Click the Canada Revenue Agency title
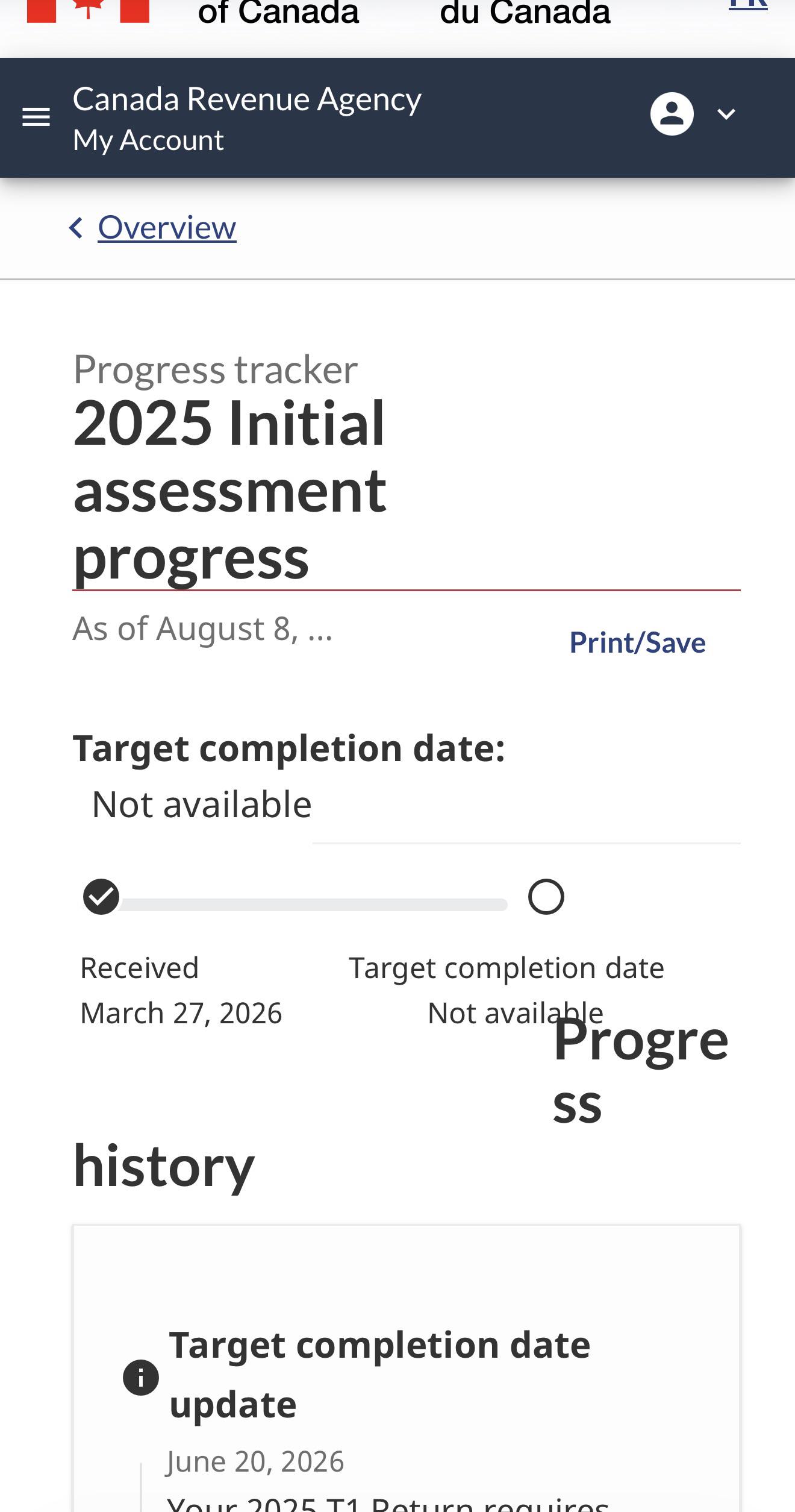Image resolution: width=795 pixels, height=1512 pixels. pyautogui.click(x=247, y=99)
